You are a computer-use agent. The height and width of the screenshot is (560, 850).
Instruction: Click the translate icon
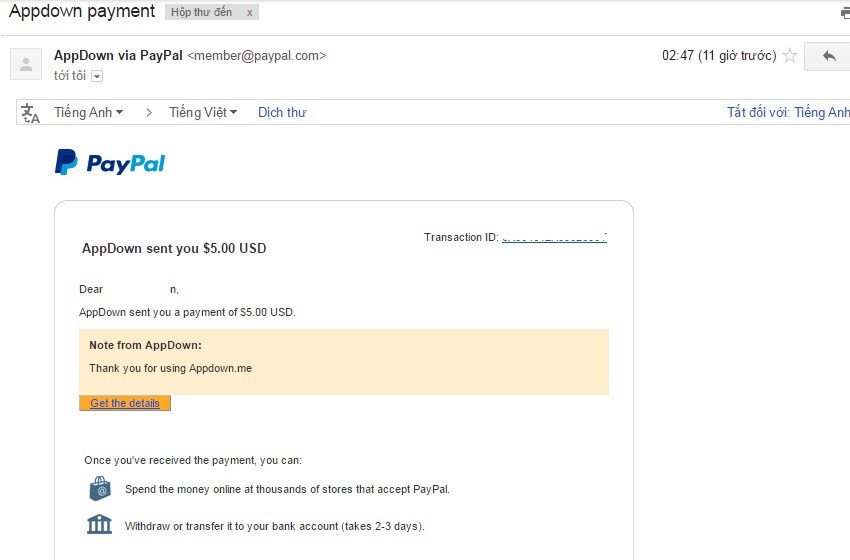[x=31, y=113]
